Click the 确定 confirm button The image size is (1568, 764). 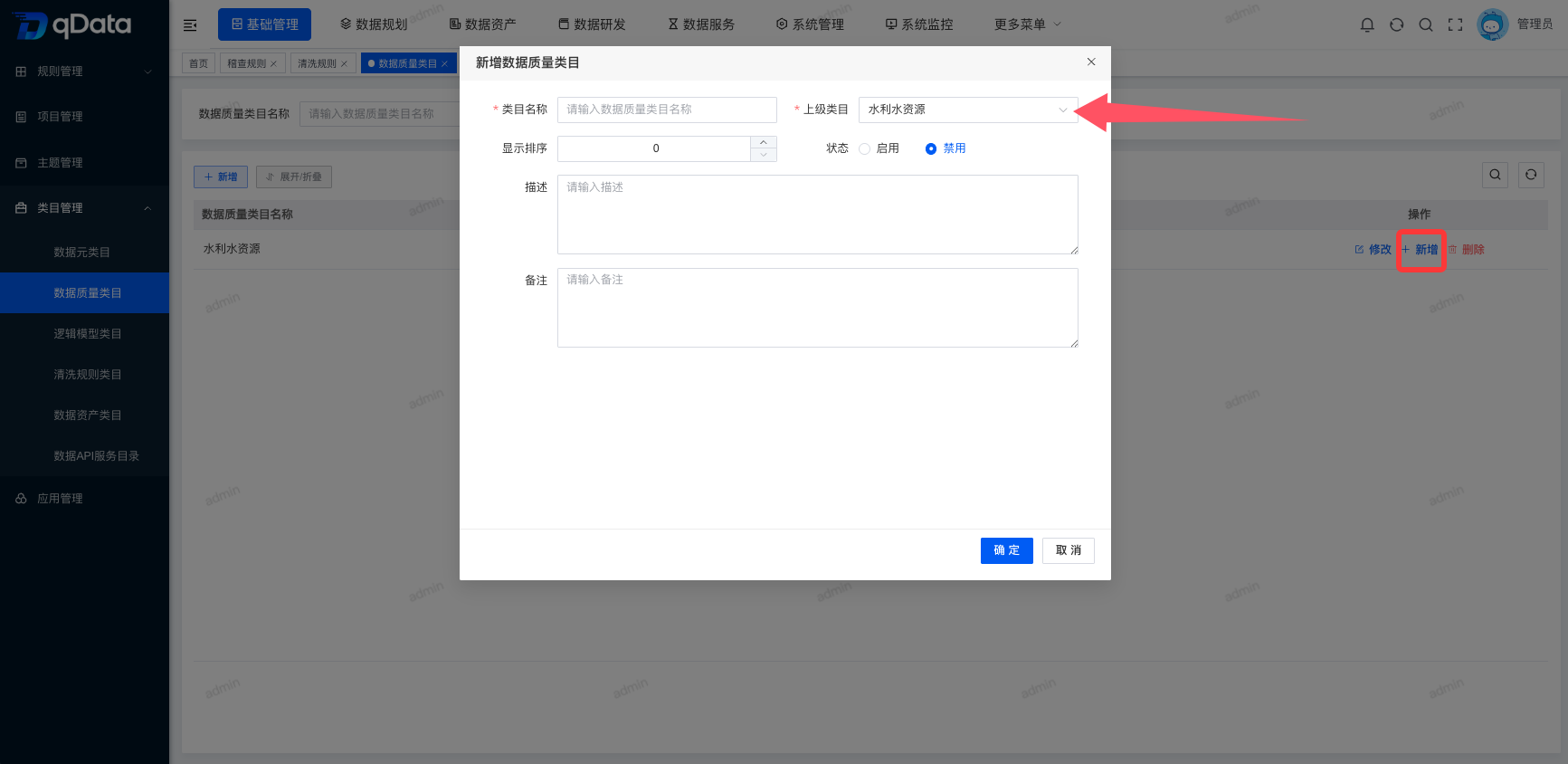pyautogui.click(x=1006, y=550)
